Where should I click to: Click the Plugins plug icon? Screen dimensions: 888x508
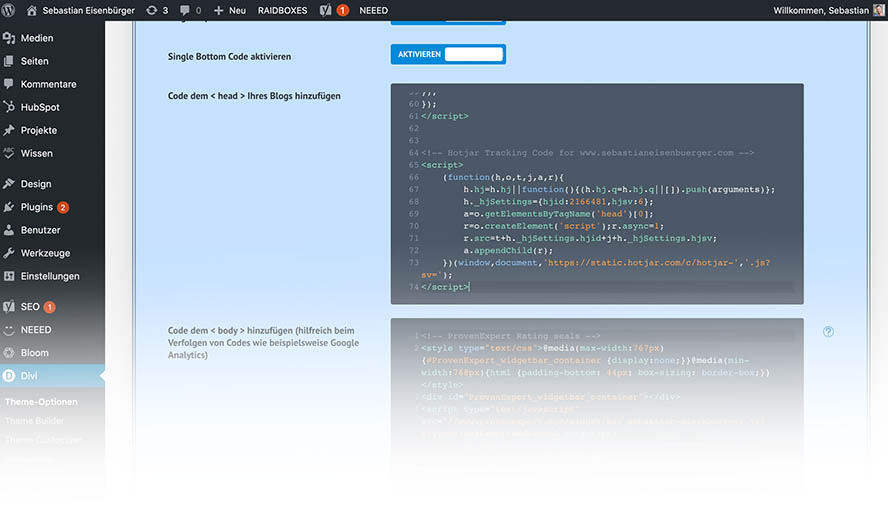(8, 207)
